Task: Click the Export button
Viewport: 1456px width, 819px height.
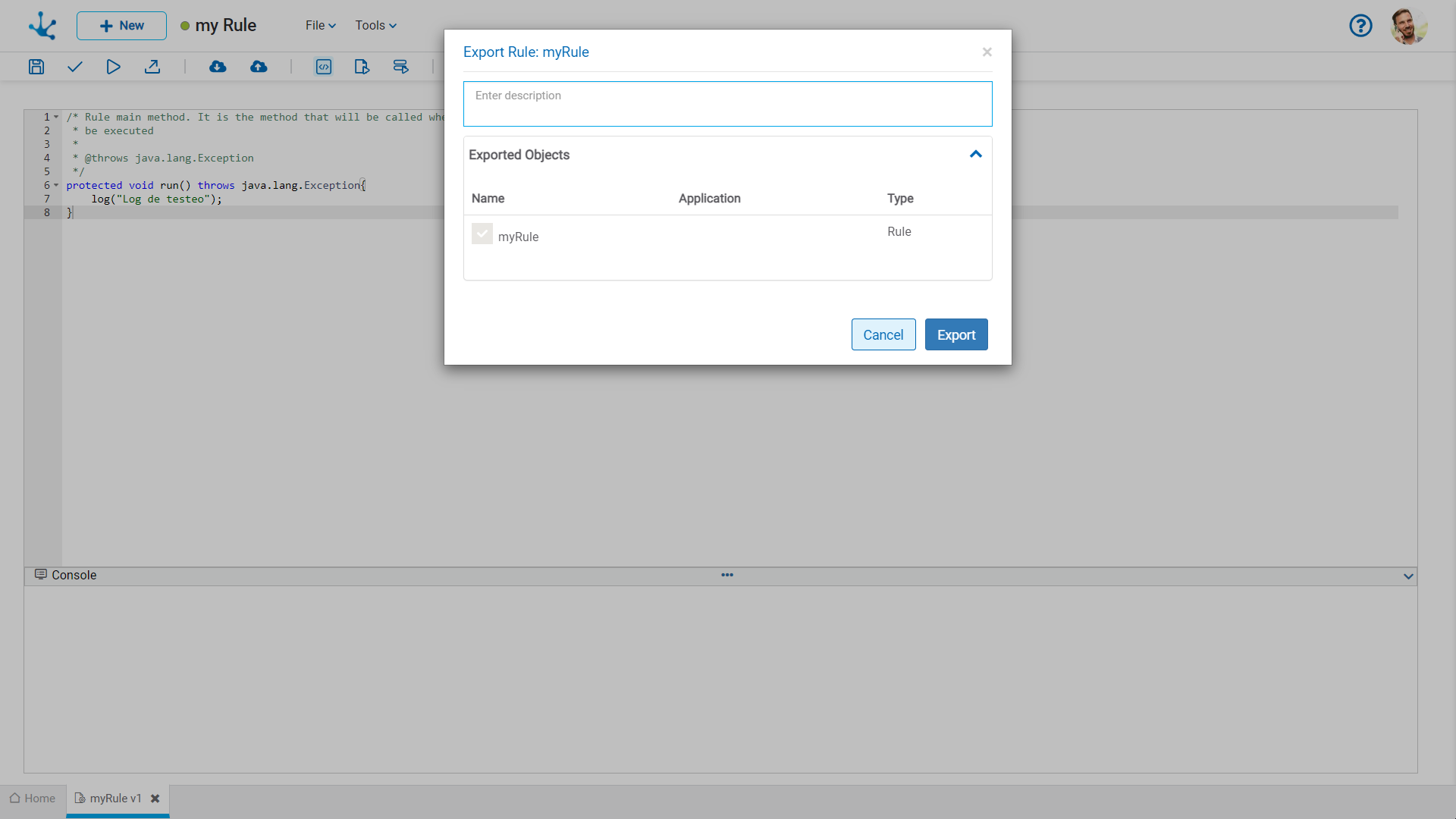Action: [955, 334]
